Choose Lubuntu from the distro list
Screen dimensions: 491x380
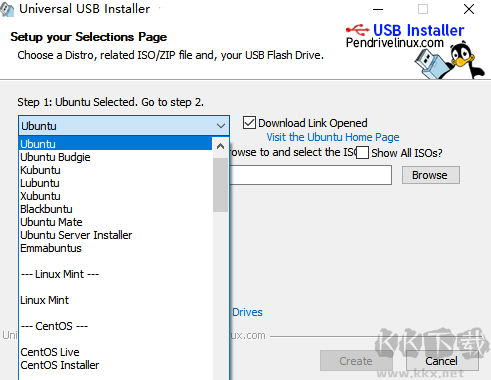click(116, 183)
